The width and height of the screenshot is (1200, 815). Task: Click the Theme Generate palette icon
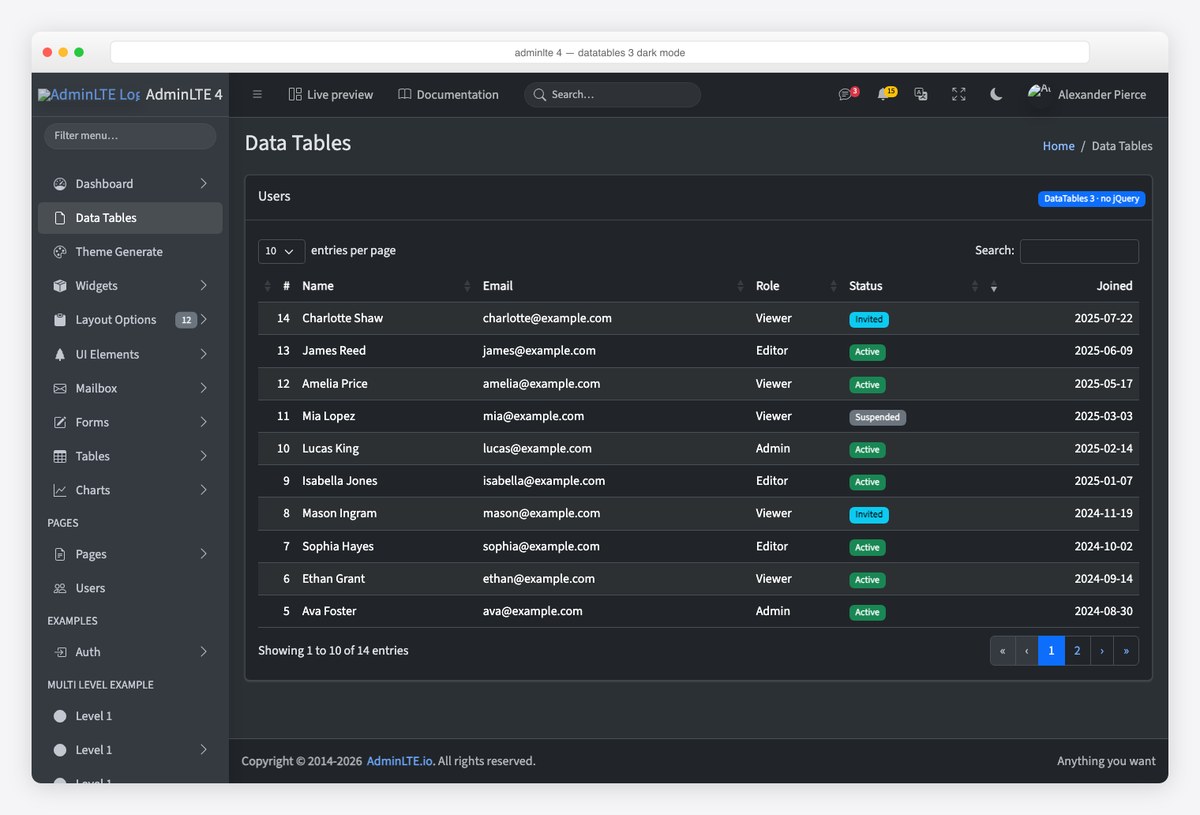pyautogui.click(x=60, y=252)
